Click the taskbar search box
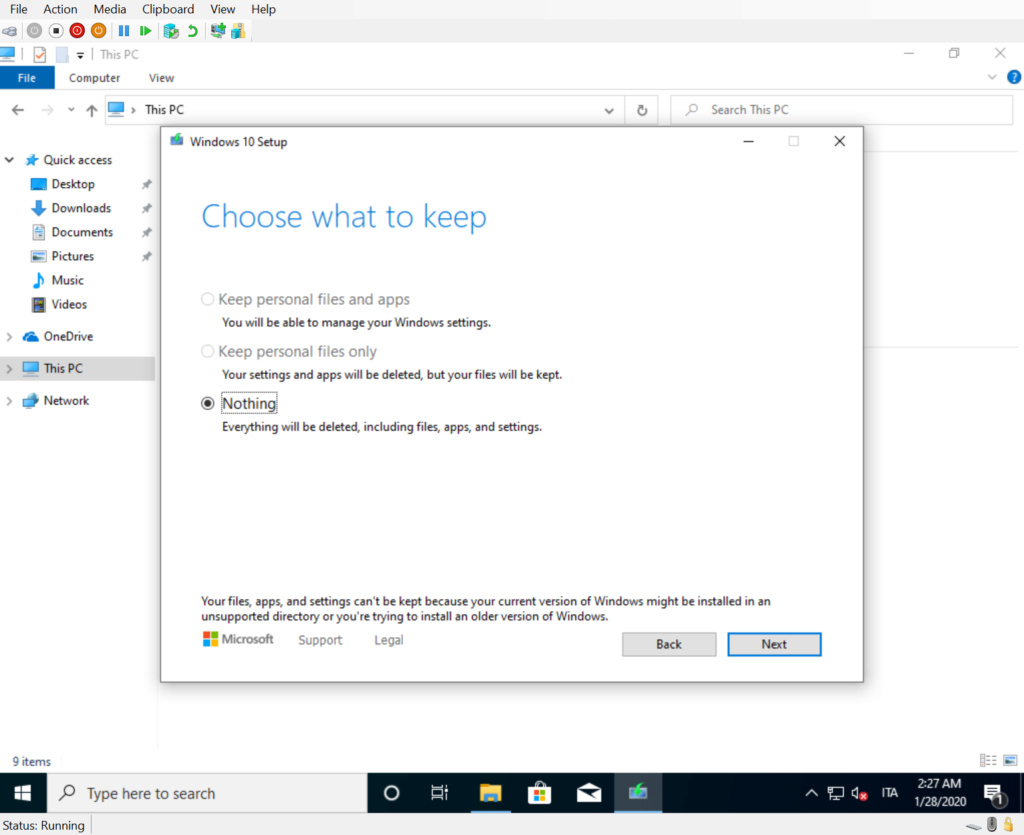The height and width of the screenshot is (835, 1024). [x=208, y=793]
